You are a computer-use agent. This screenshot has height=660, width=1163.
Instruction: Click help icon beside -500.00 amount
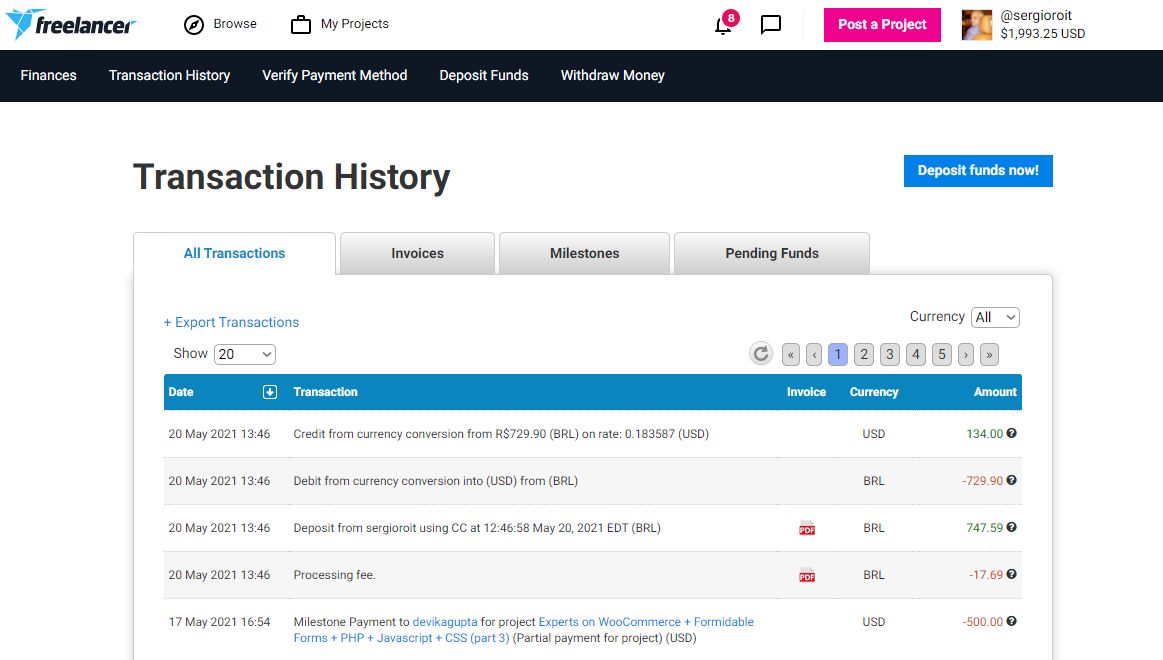coord(1012,622)
